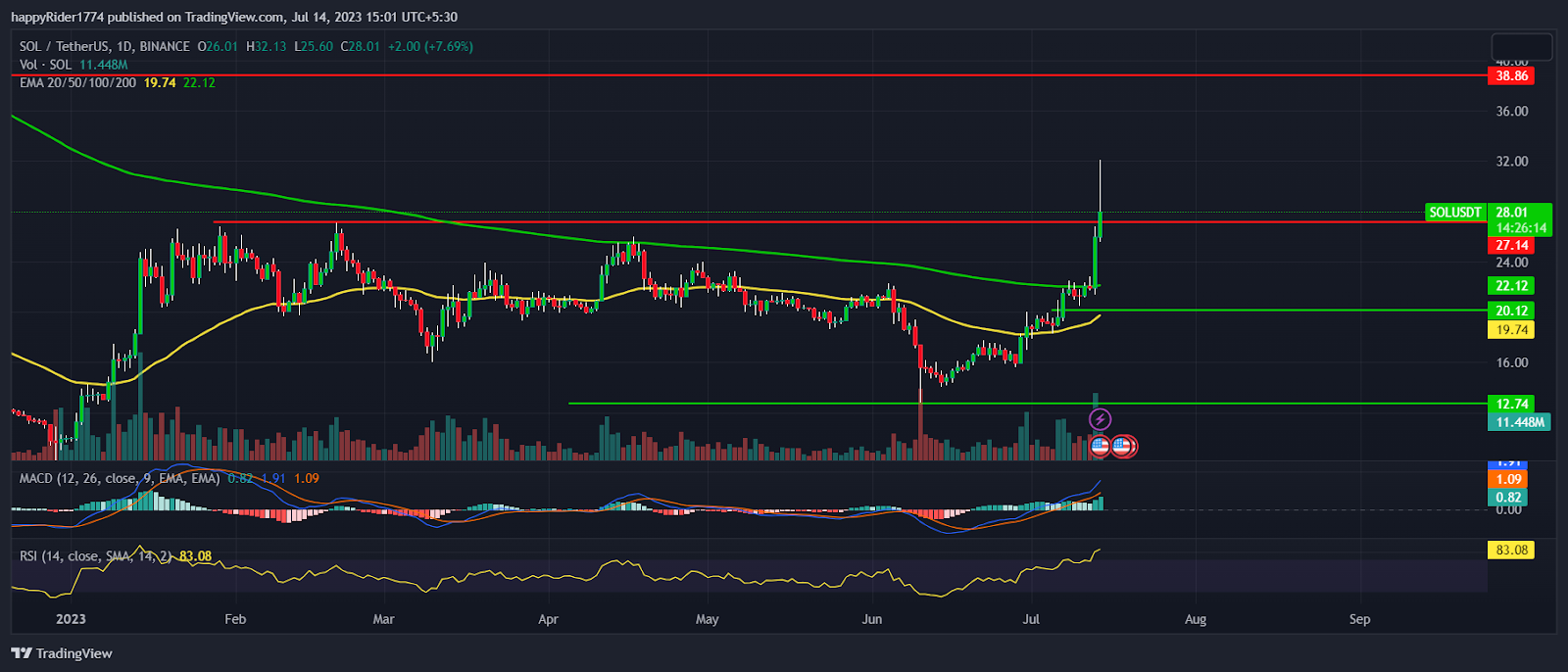
Task: Click the purple lightning event icon
Action: (x=1100, y=420)
